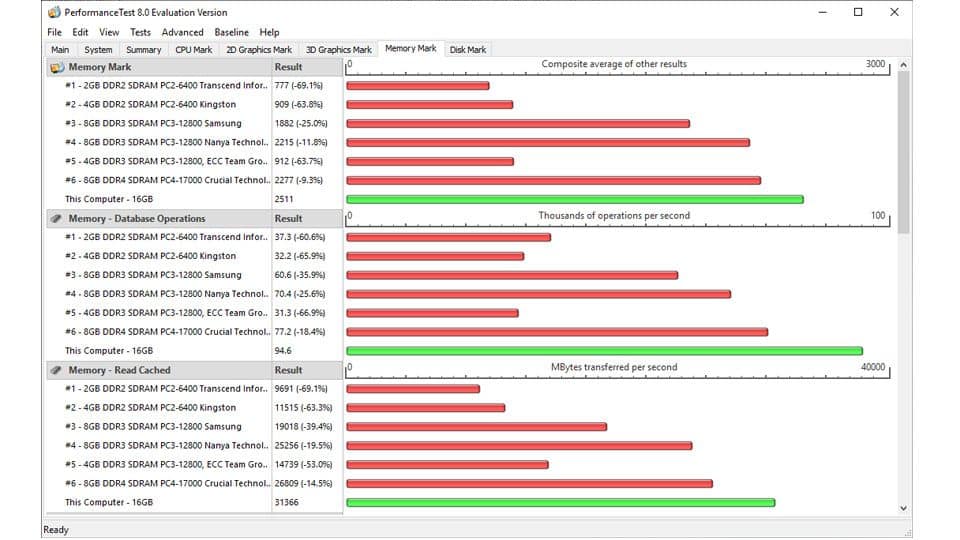Click the Read Cached section icon
960x540 pixels.
point(56,370)
